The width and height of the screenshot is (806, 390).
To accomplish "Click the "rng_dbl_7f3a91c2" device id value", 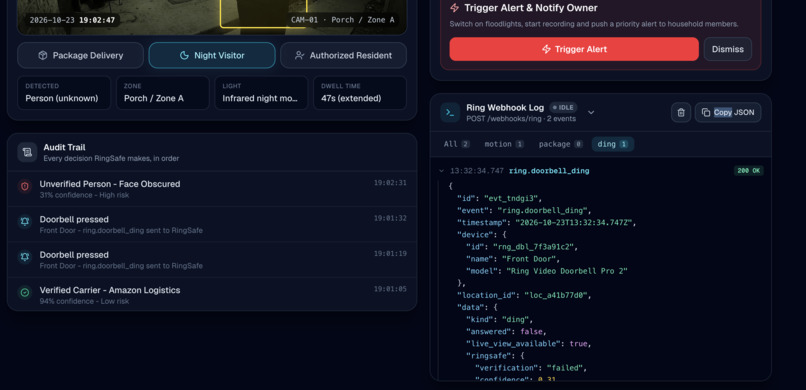I will pos(537,247).
